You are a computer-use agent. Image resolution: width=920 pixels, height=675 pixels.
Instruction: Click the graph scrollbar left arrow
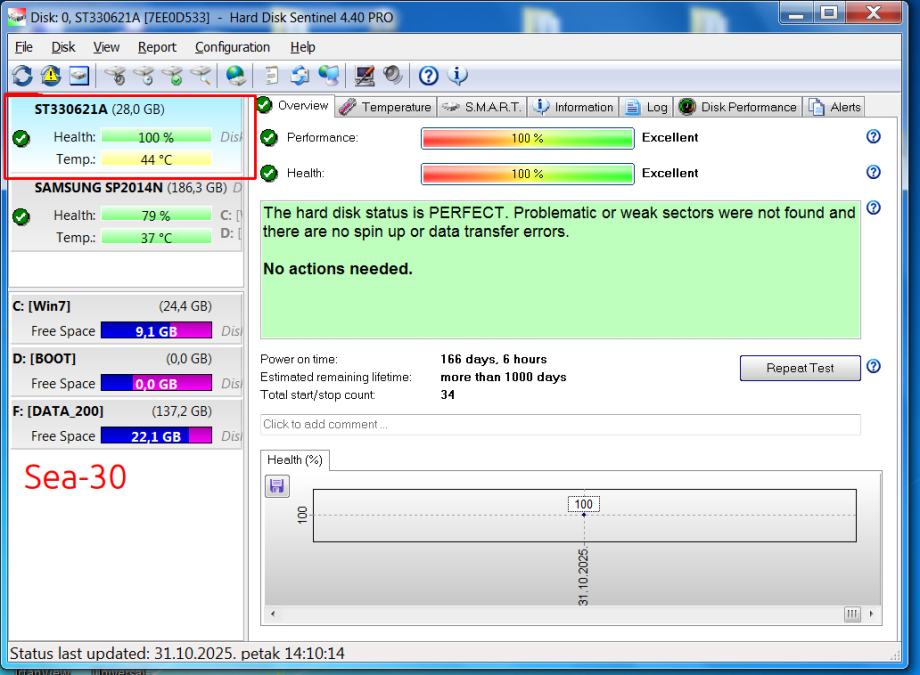tap(273, 614)
